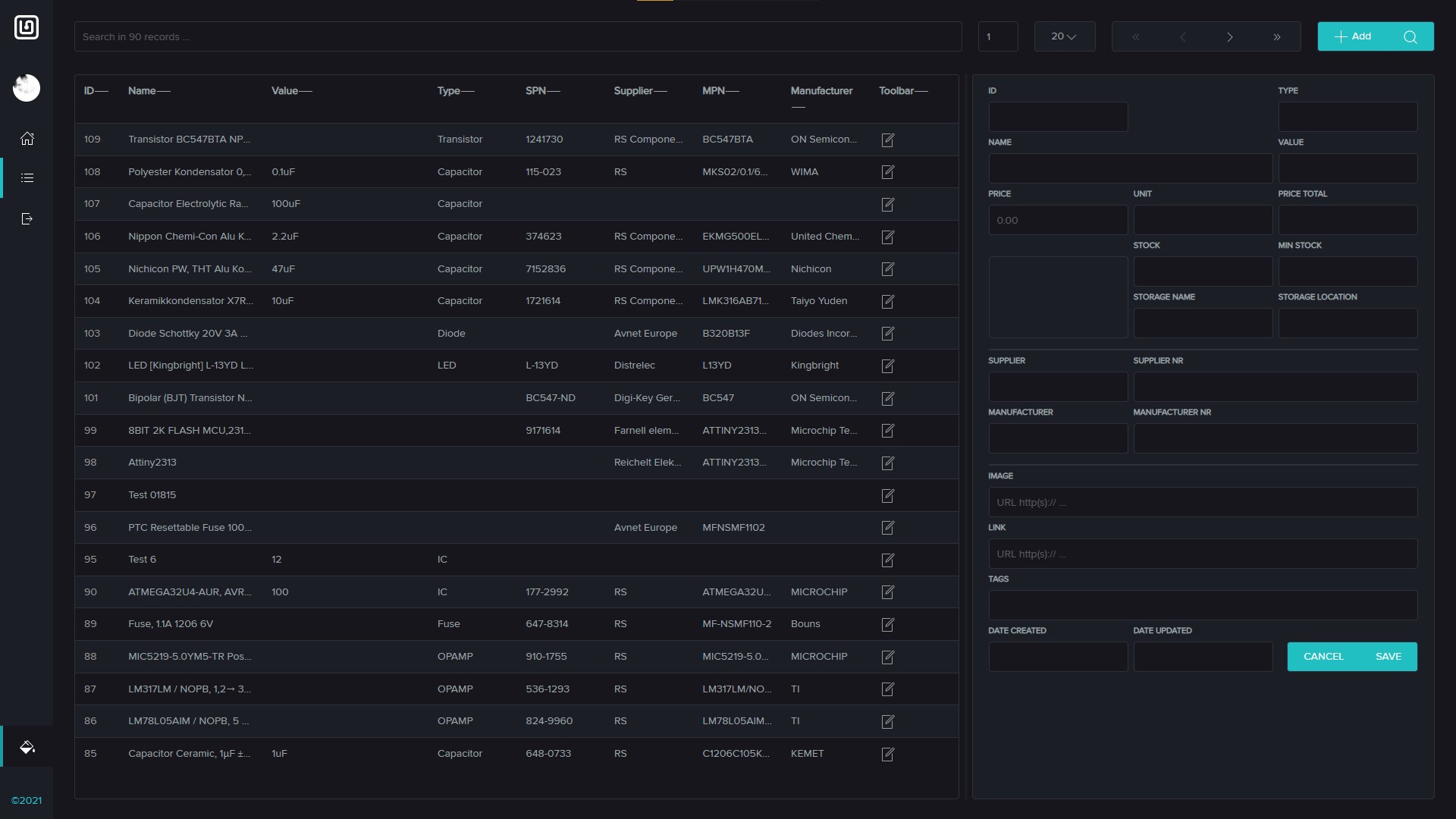Click the logout sidebar icon
The height and width of the screenshot is (819, 1456).
pos(27,219)
